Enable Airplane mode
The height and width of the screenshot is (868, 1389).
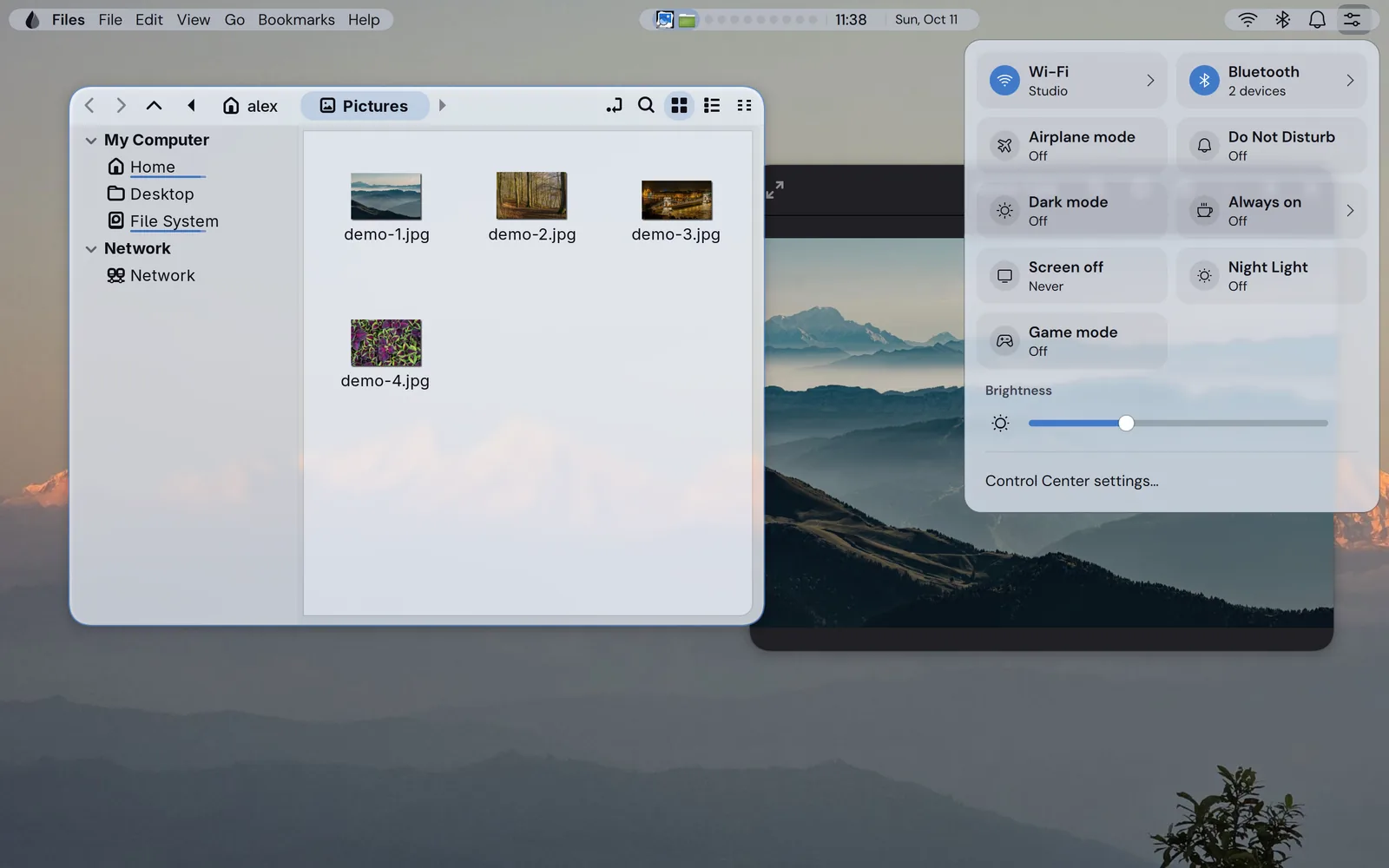1071,146
